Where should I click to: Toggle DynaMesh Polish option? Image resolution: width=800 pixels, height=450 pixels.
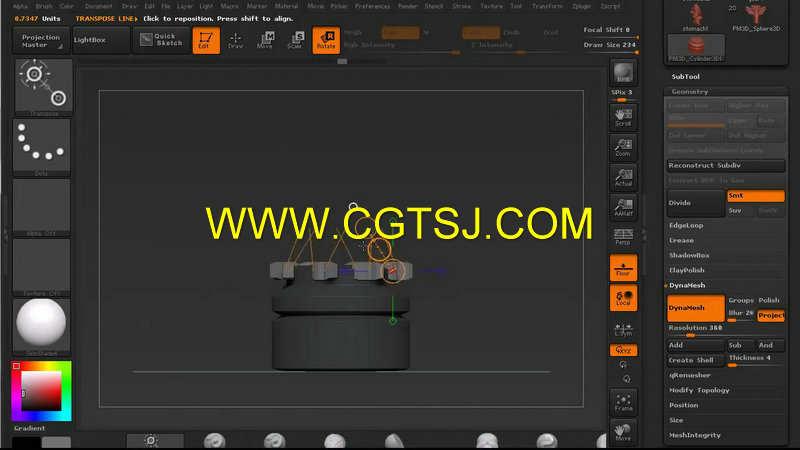coord(769,301)
